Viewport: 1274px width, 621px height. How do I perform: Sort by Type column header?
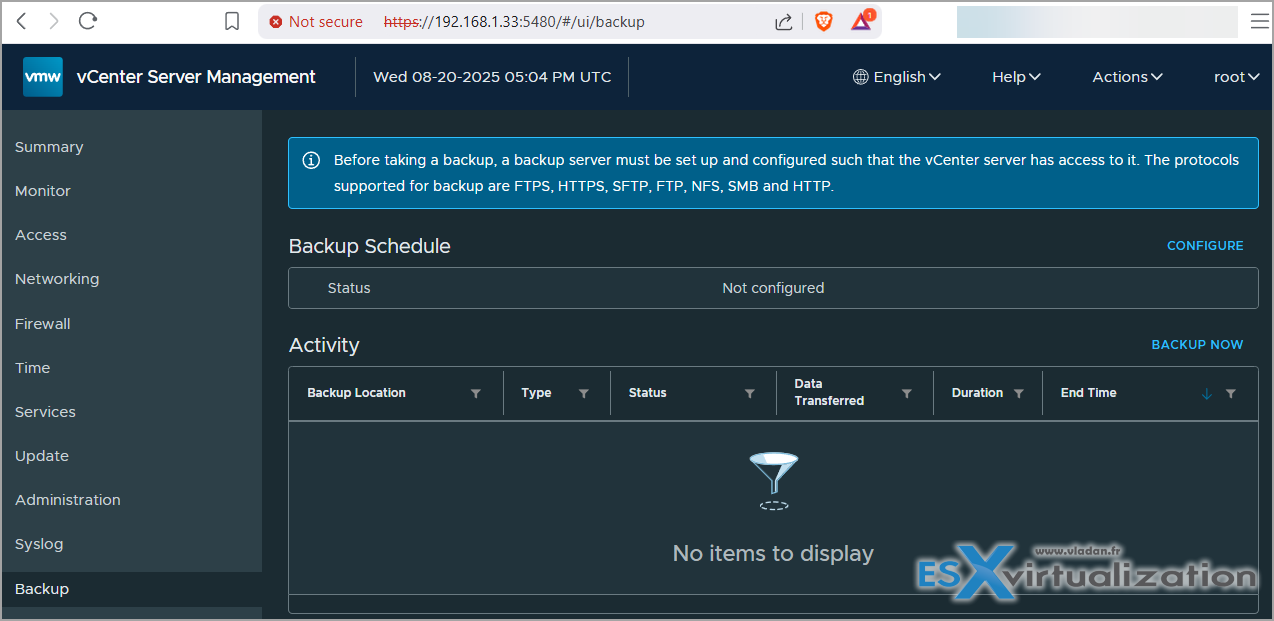pos(536,393)
